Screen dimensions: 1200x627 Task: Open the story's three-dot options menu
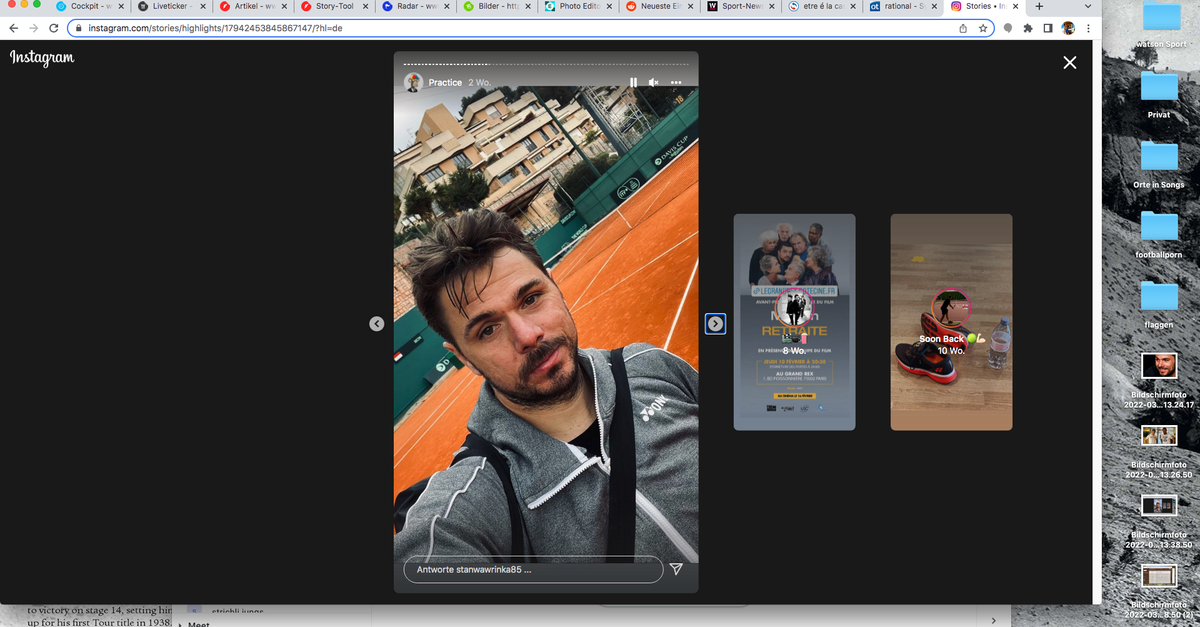point(676,82)
